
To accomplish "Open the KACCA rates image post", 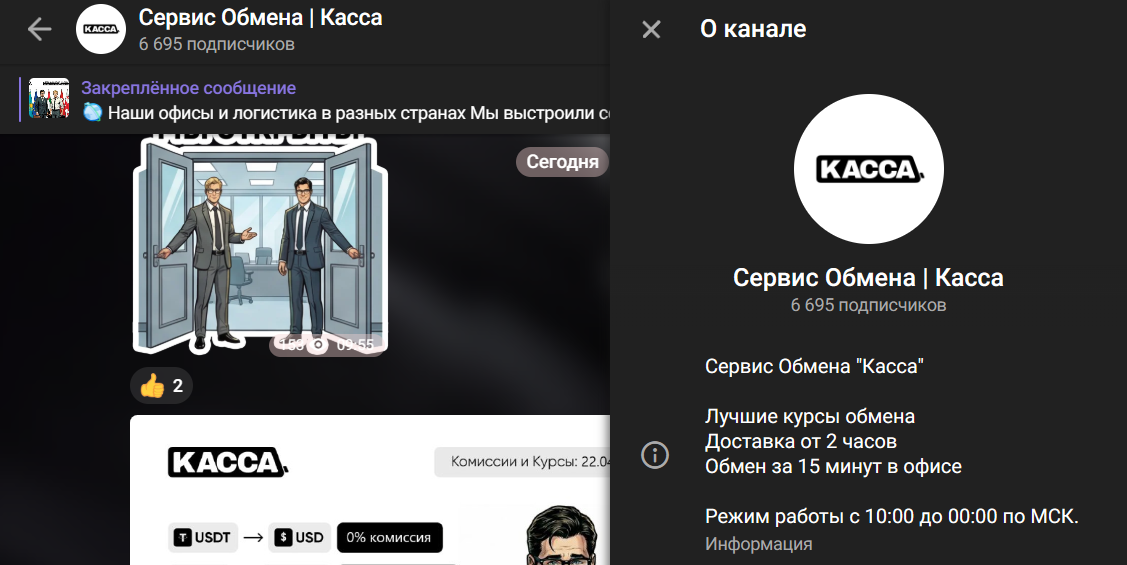I will coord(369,490).
